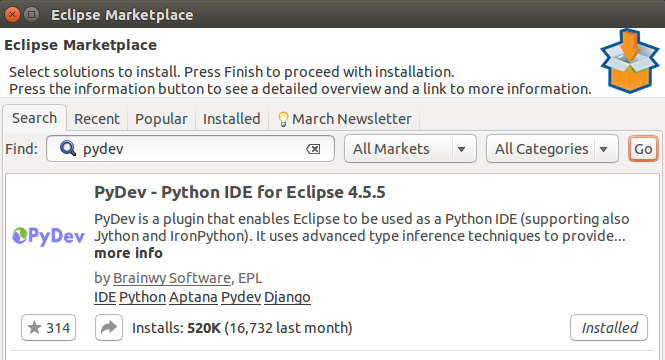Maximize the Eclipse Marketplace window
Viewport: 665px width, 360px height.
[31, 14]
